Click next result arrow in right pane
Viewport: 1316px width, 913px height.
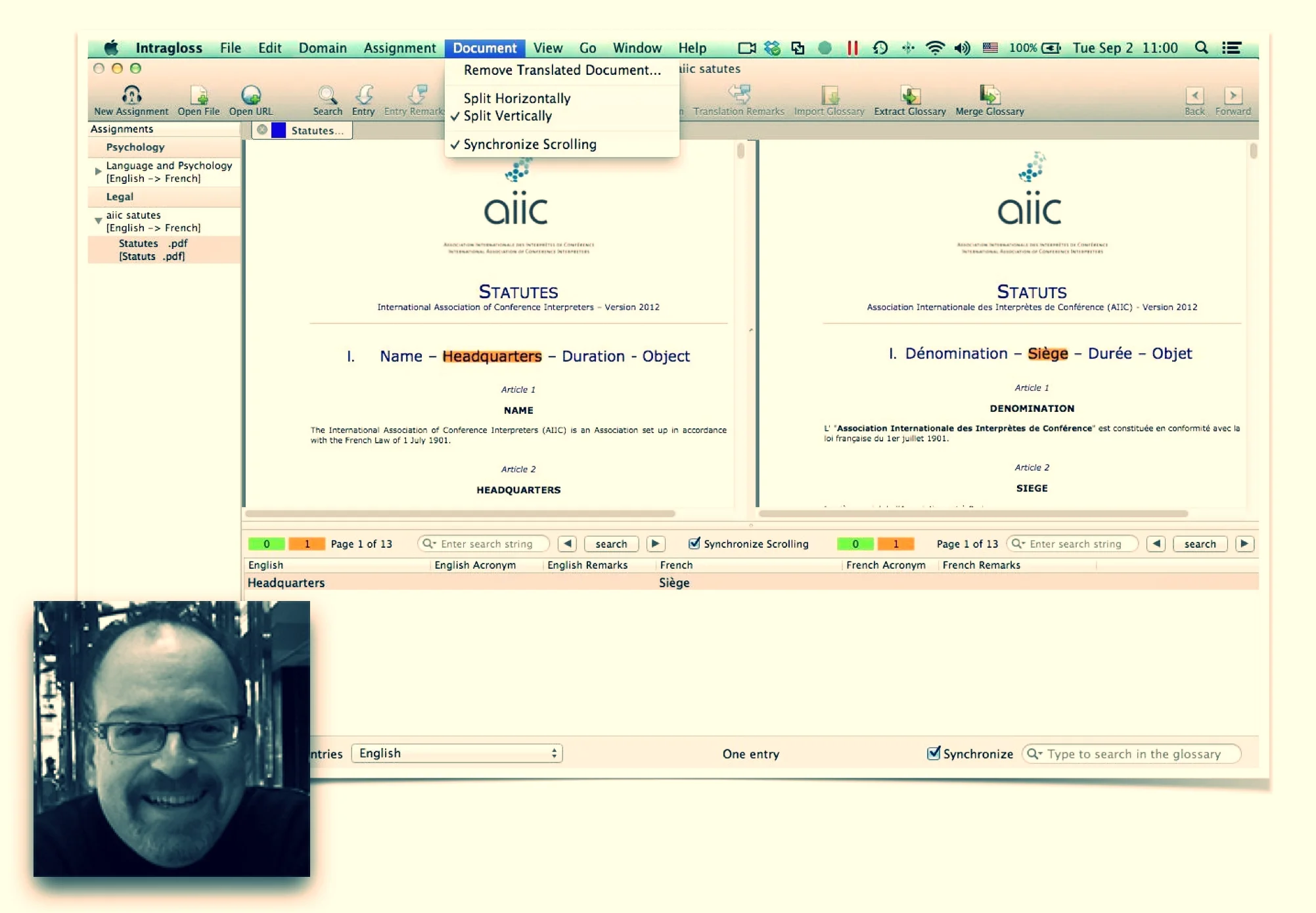point(1244,544)
